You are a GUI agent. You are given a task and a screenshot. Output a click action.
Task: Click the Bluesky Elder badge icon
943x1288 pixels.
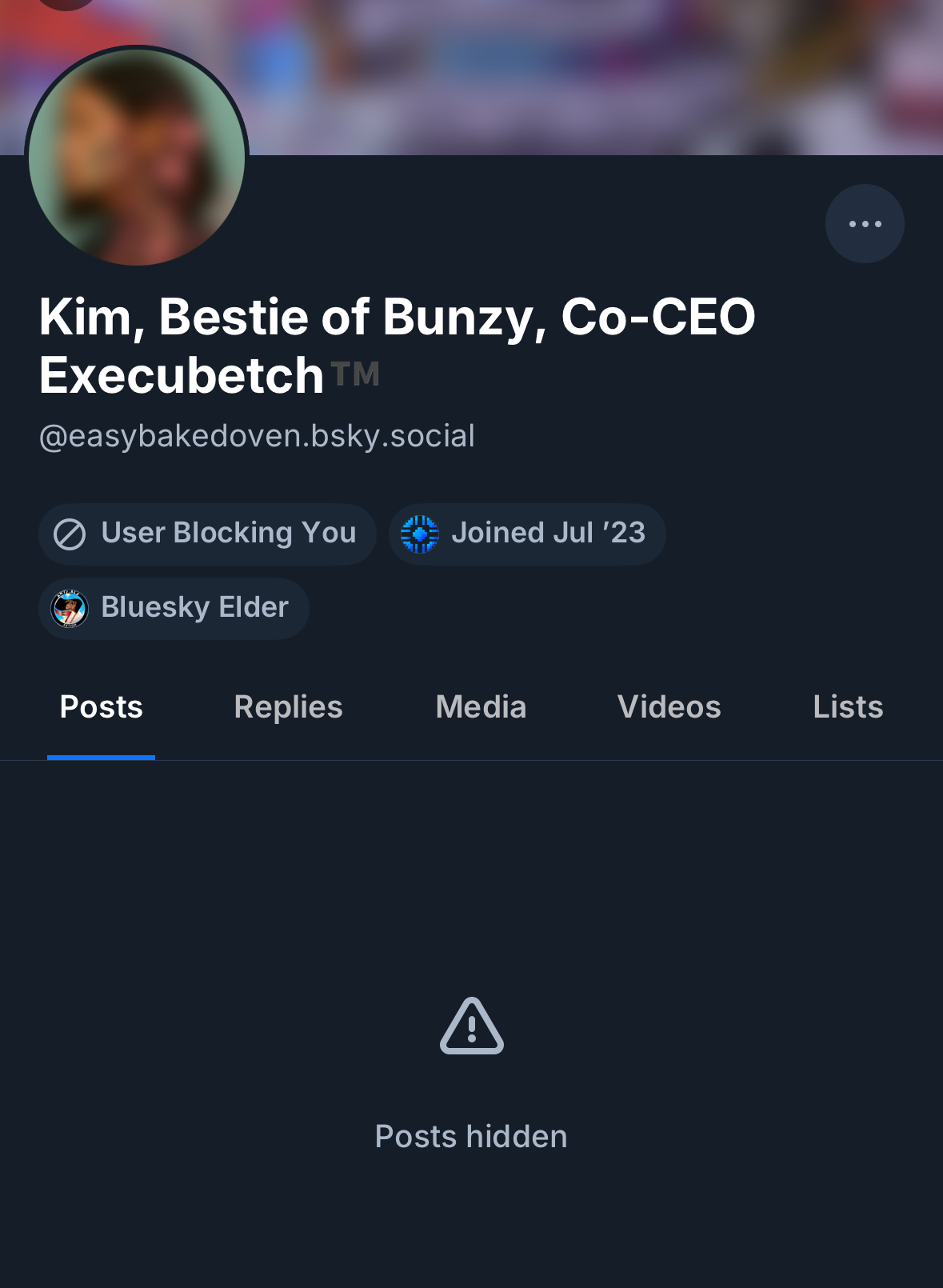70,608
